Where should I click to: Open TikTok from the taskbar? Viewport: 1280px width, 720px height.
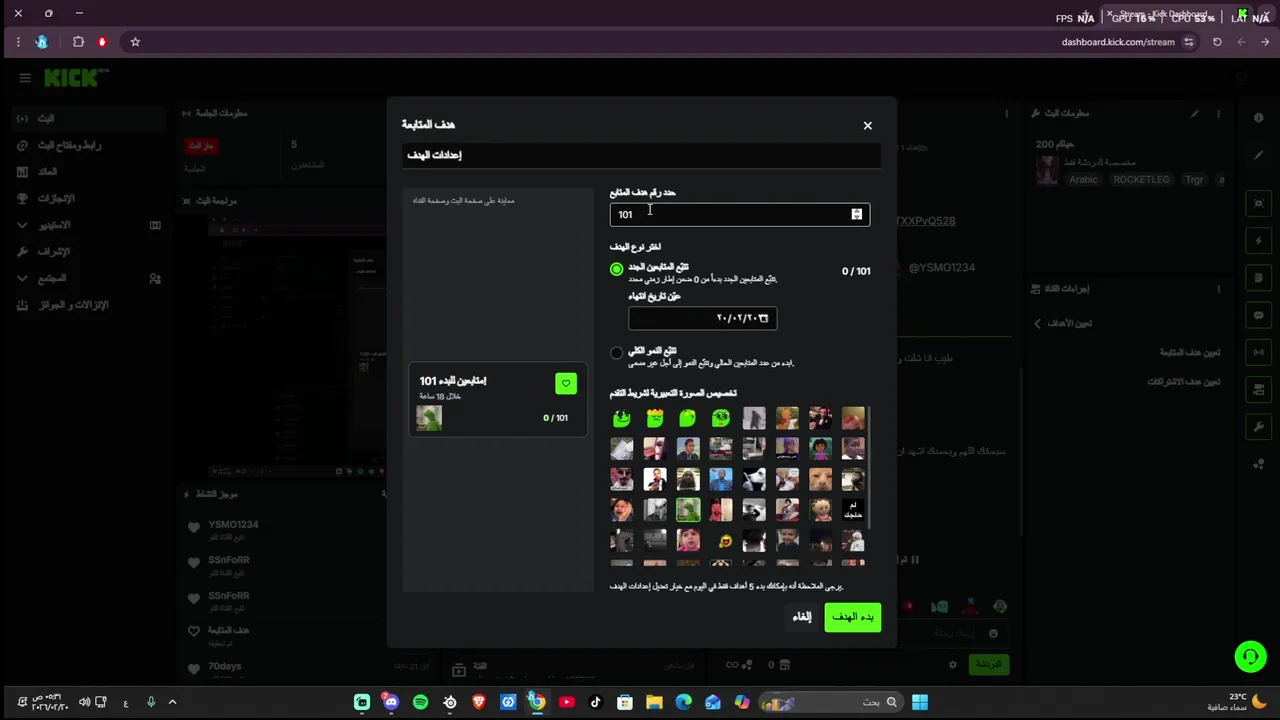pyautogui.click(x=596, y=702)
